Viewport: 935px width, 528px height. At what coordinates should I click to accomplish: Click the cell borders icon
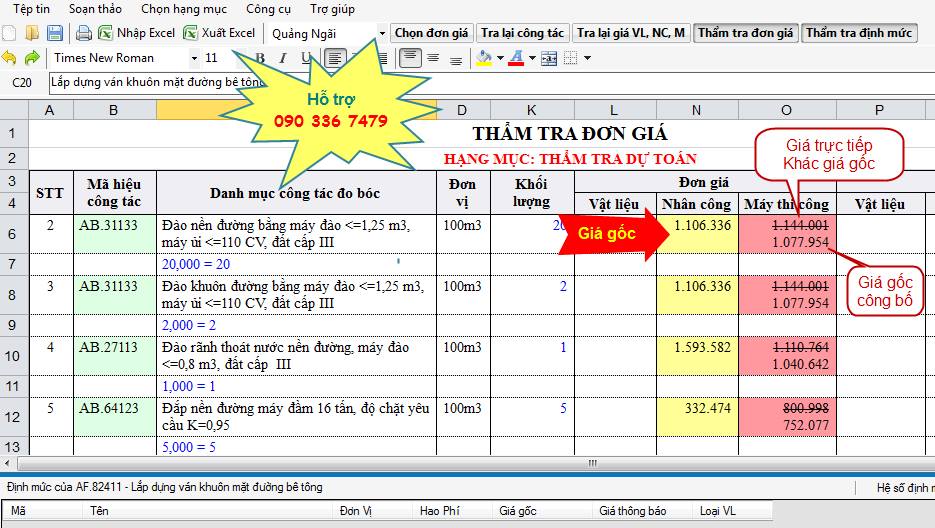pos(571,58)
